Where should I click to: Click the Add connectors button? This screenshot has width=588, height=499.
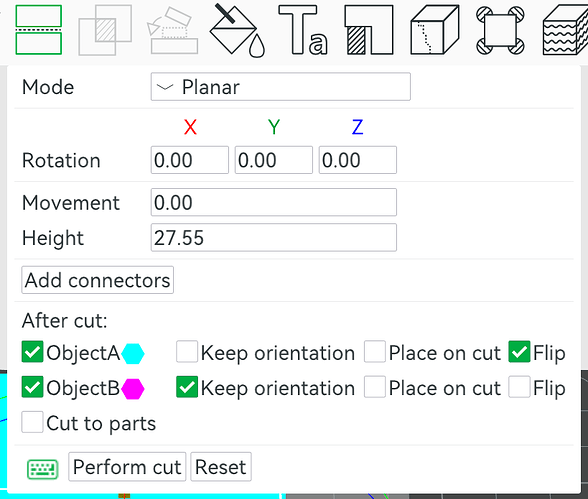(x=98, y=280)
